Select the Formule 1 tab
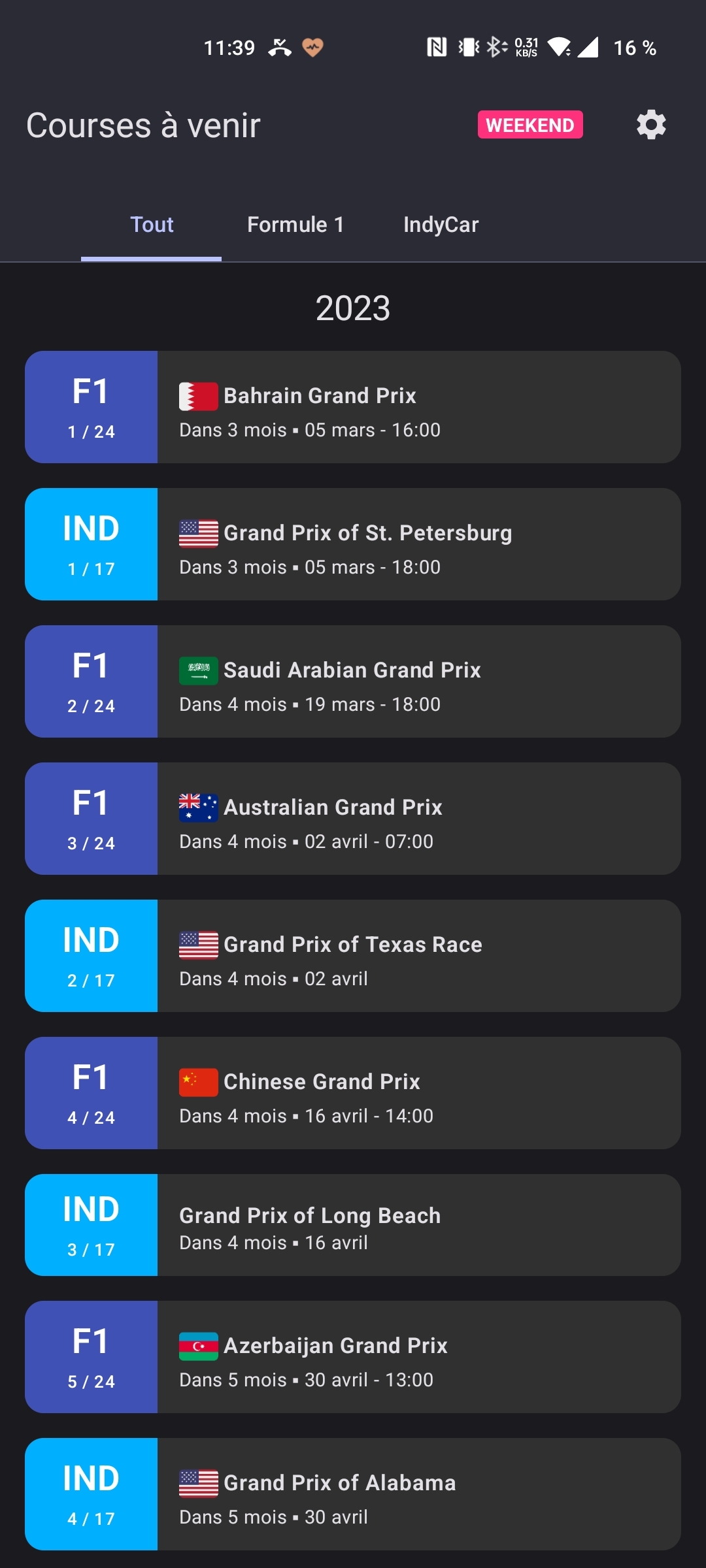Screen dimensions: 706x1568 [295, 225]
